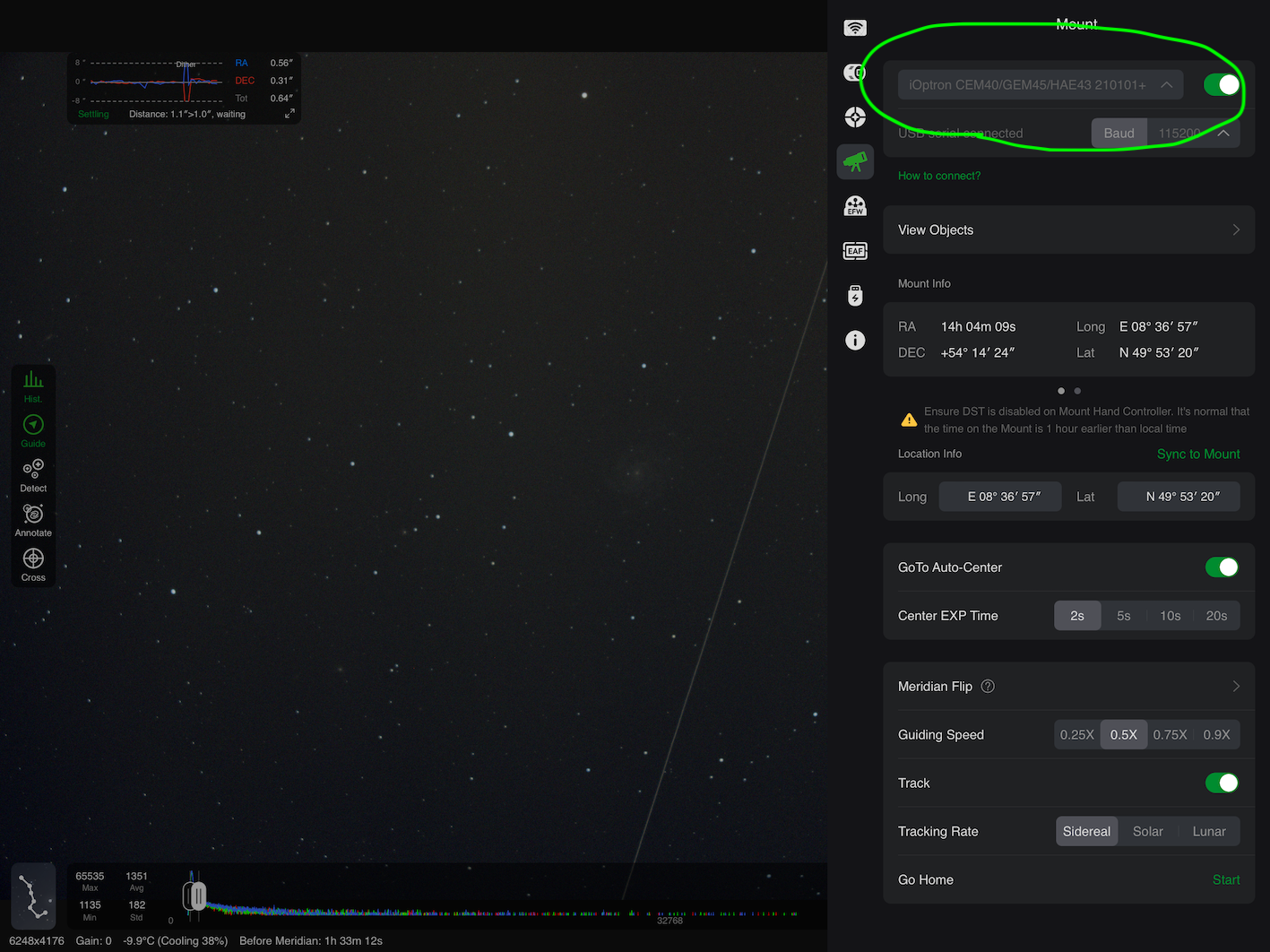Toggle the Hist. histogram tool
Viewport: 1270px width, 952px height.
[x=33, y=386]
